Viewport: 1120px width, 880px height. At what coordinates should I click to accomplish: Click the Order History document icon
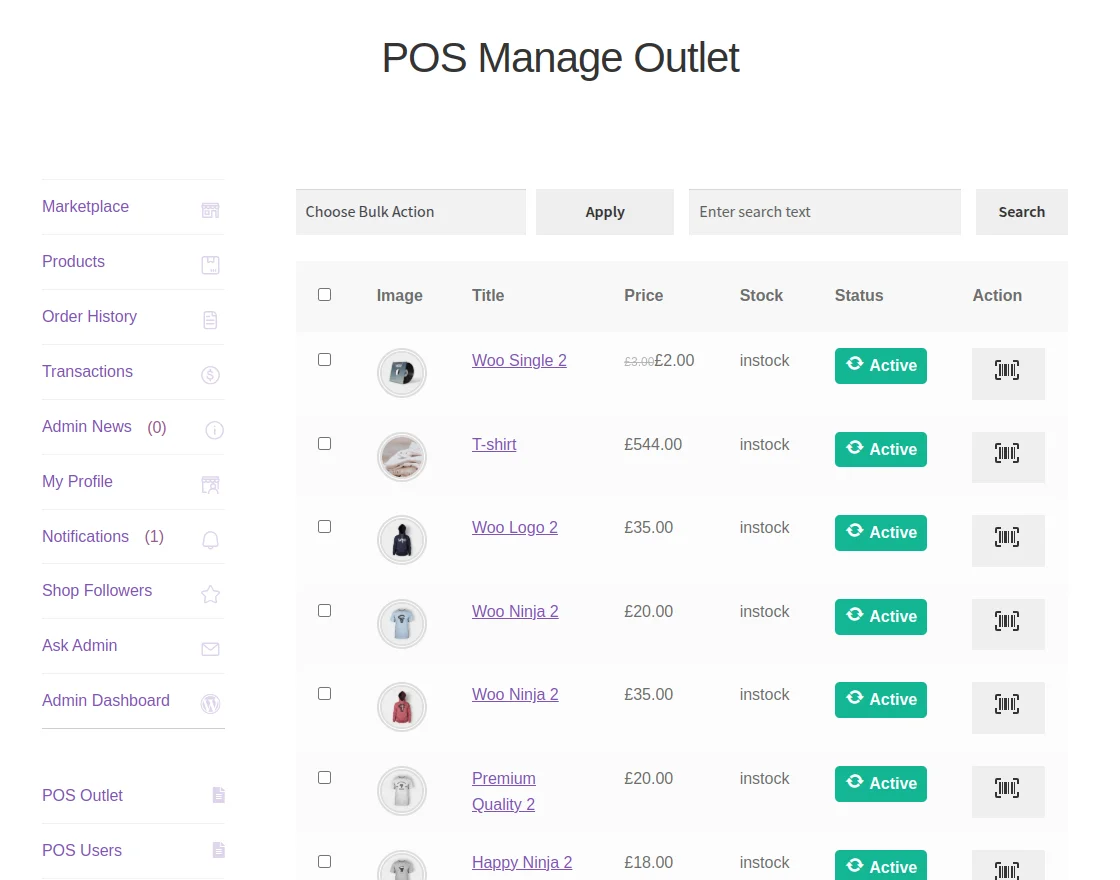tap(210, 320)
